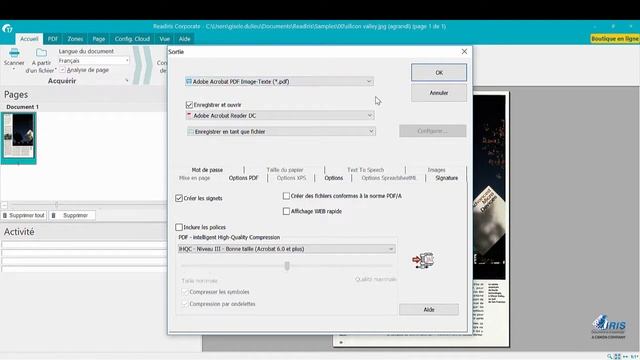Open the Français document language dropdown
Viewport: 640px width, 360px height.
[x=93, y=60]
